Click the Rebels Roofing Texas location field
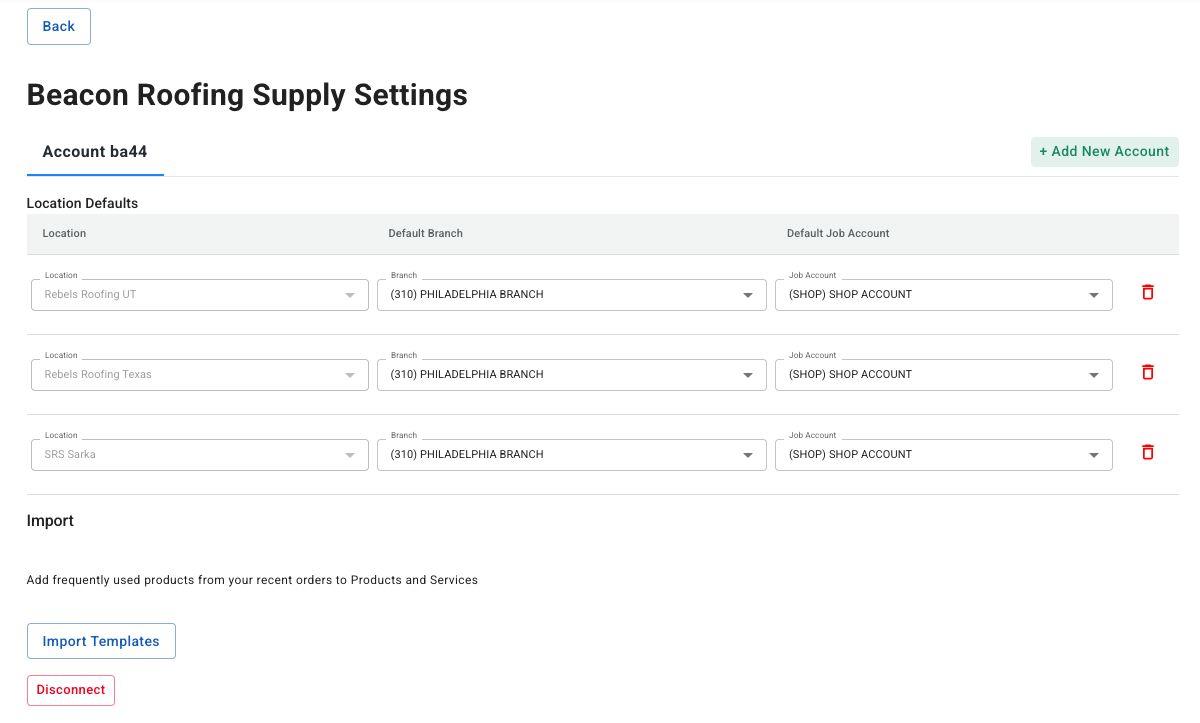Image resolution: width=1200 pixels, height=723 pixels. tap(199, 375)
